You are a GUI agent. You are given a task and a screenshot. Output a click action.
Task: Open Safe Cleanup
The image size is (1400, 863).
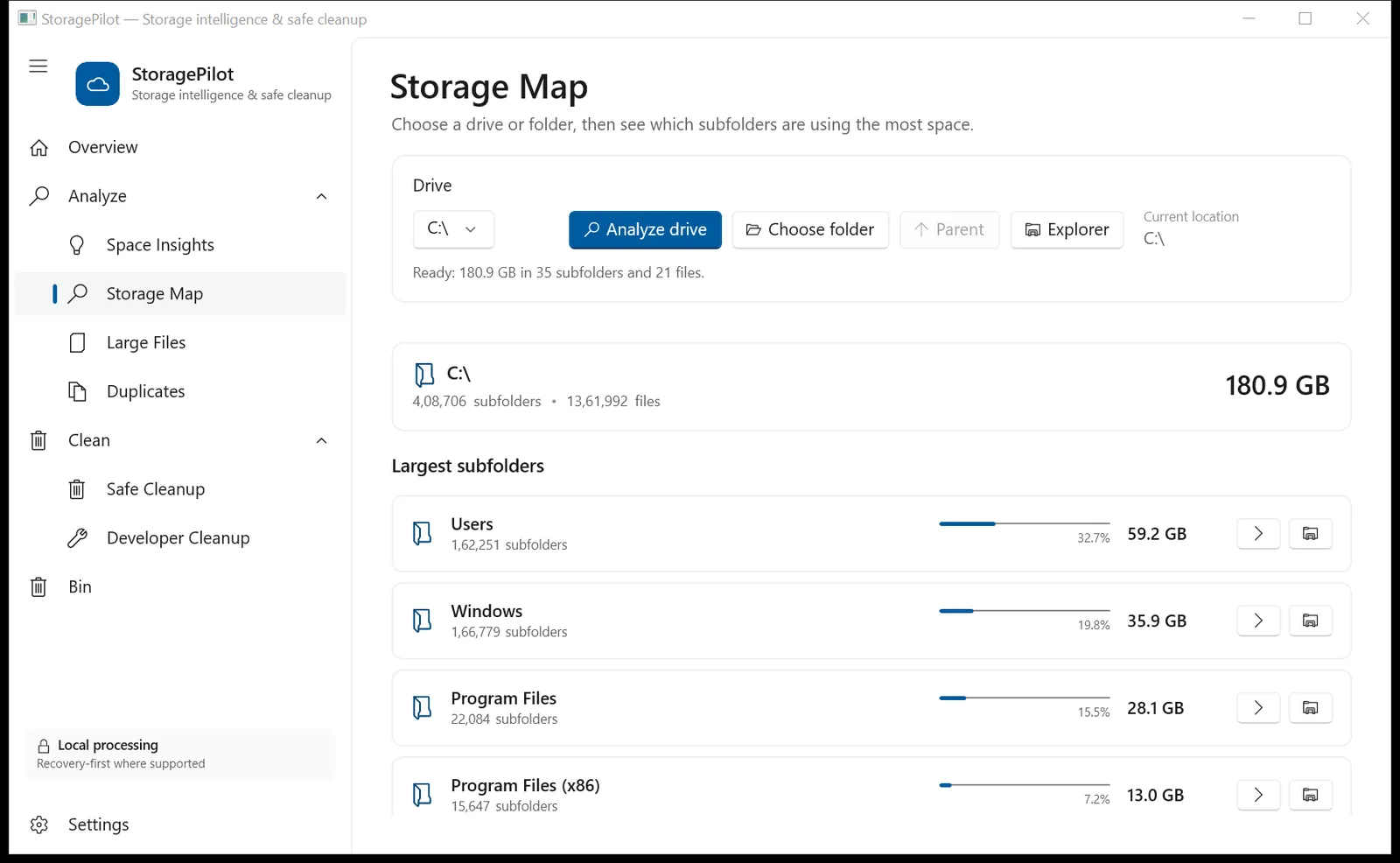tap(180, 489)
